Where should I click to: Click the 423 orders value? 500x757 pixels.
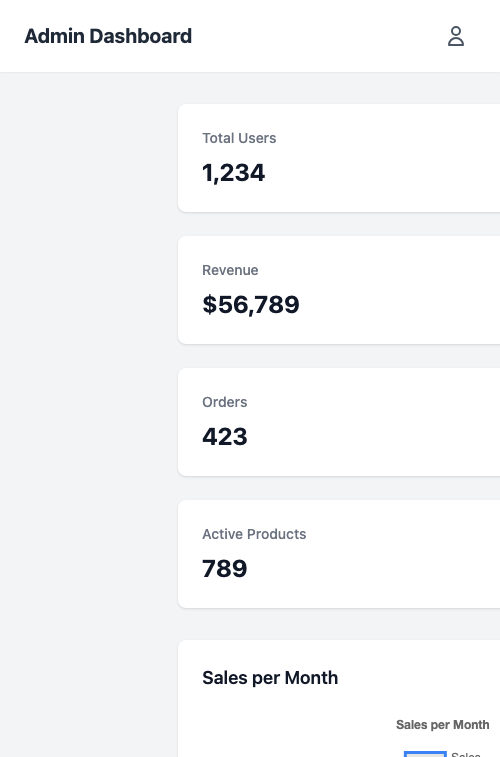click(224, 436)
